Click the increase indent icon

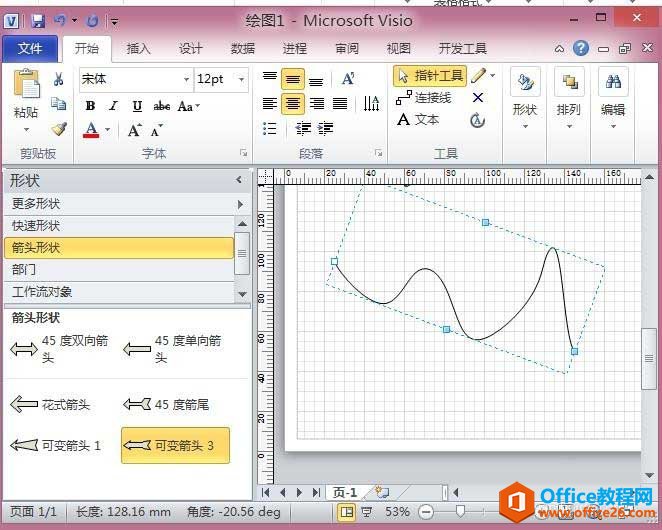coord(325,128)
